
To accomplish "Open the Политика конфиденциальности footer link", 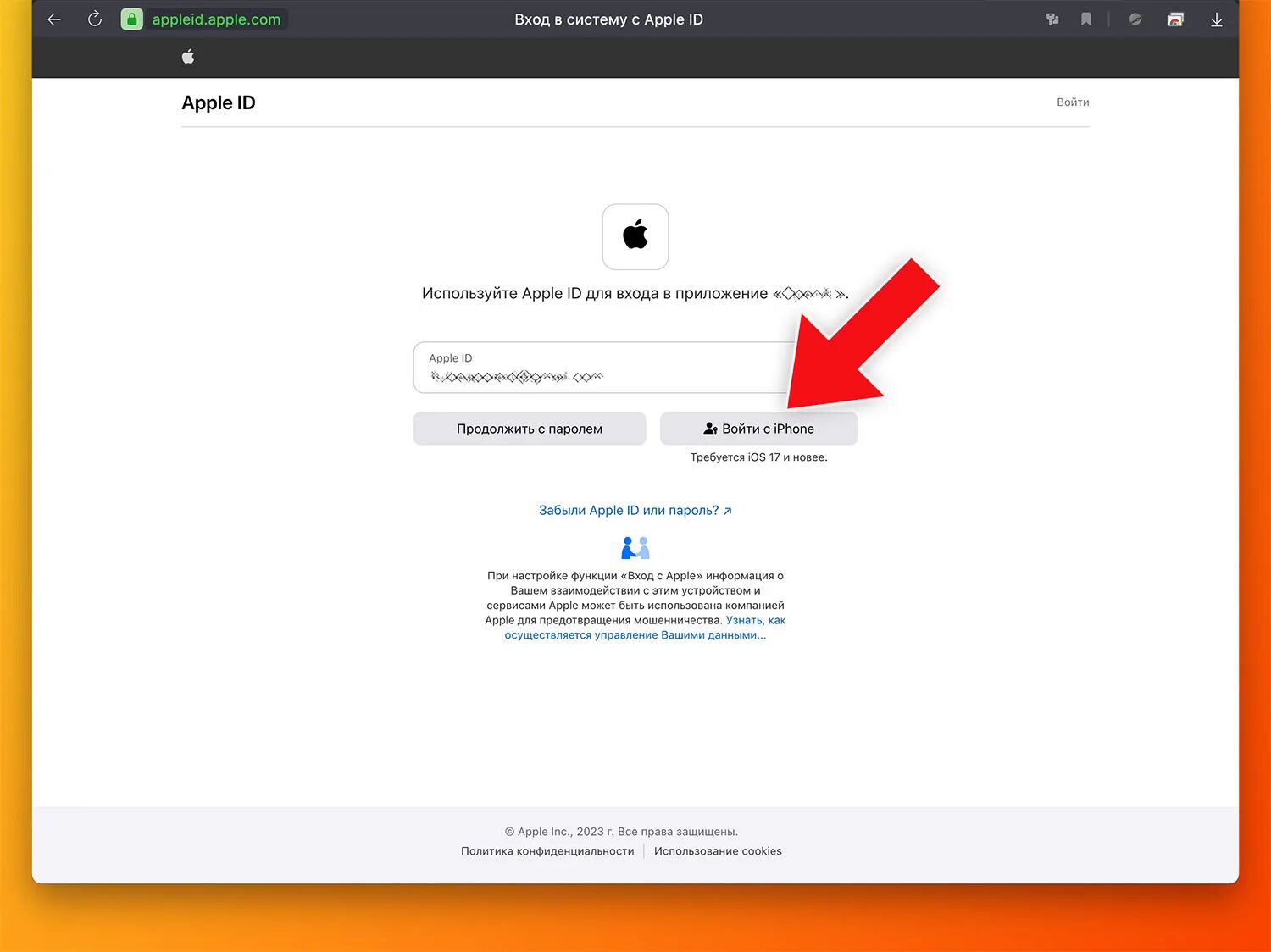I will [x=547, y=851].
